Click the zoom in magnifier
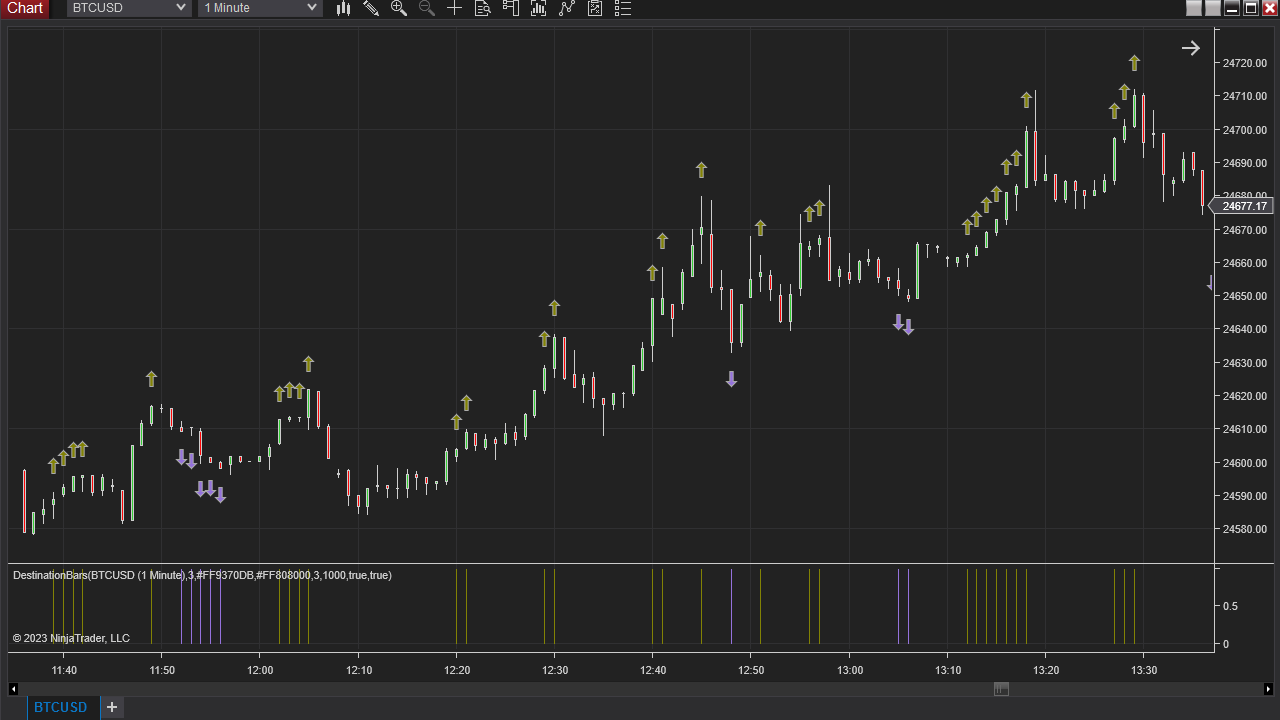The height and width of the screenshot is (720, 1280). pos(399,8)
